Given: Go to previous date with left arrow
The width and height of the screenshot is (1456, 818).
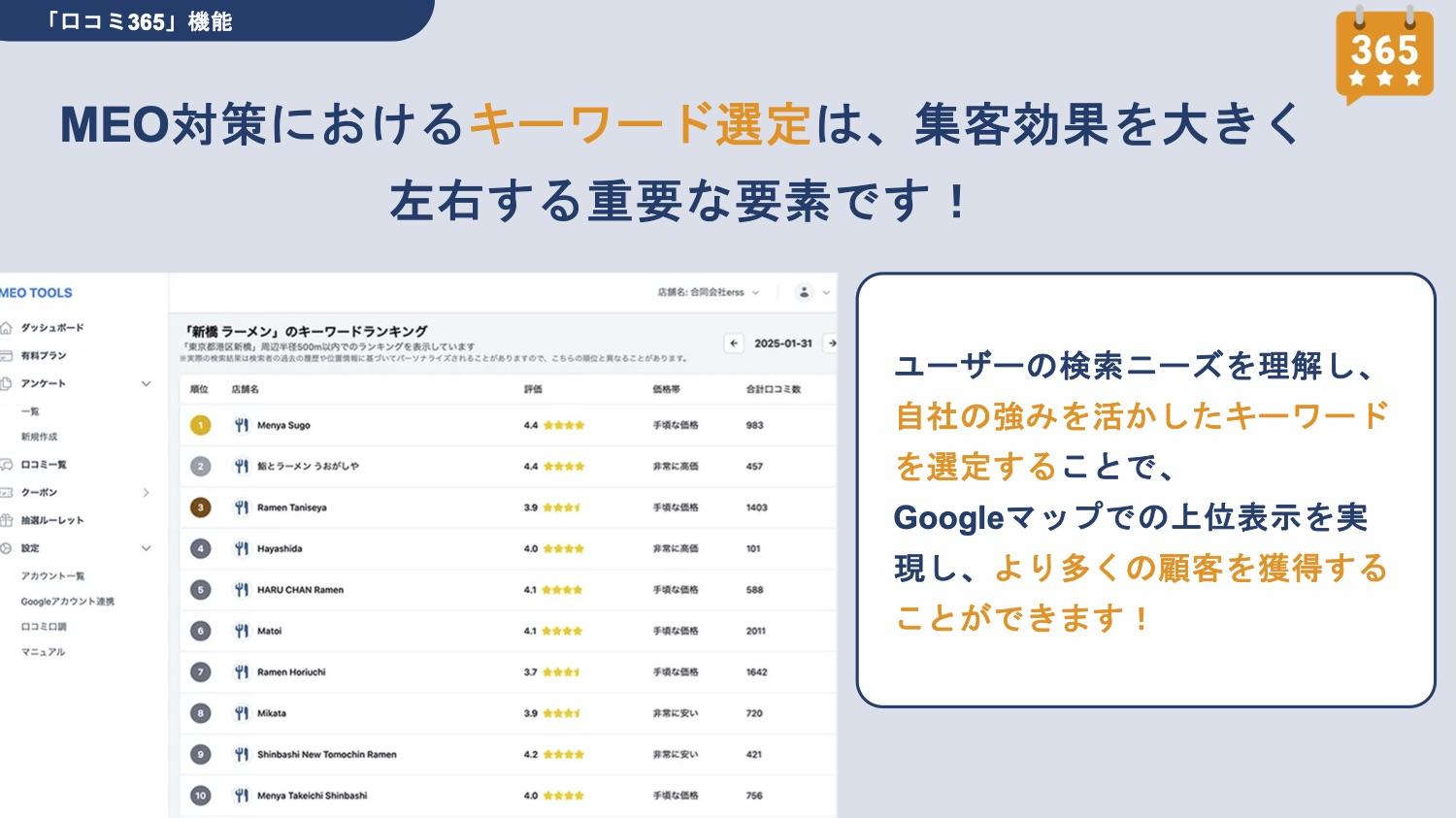Looking at the screenshot, I should point(734,344).
